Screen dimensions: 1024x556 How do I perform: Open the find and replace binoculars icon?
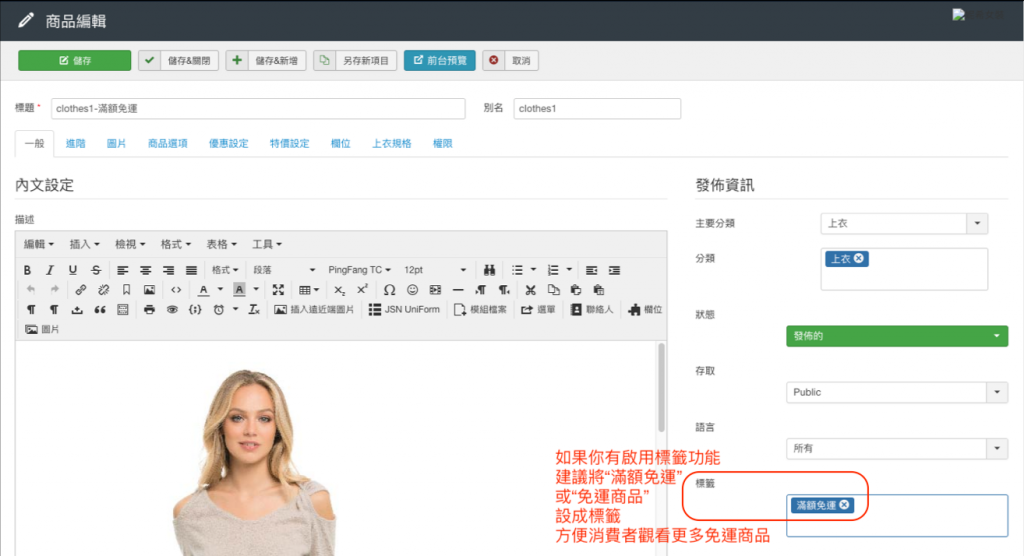(490, 270)
